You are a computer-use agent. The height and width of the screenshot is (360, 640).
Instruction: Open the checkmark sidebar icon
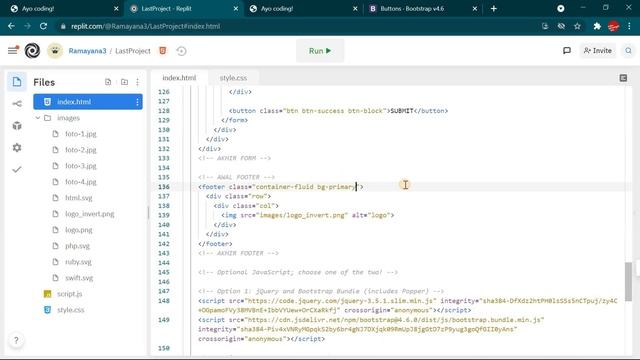[x=17, y=169]
